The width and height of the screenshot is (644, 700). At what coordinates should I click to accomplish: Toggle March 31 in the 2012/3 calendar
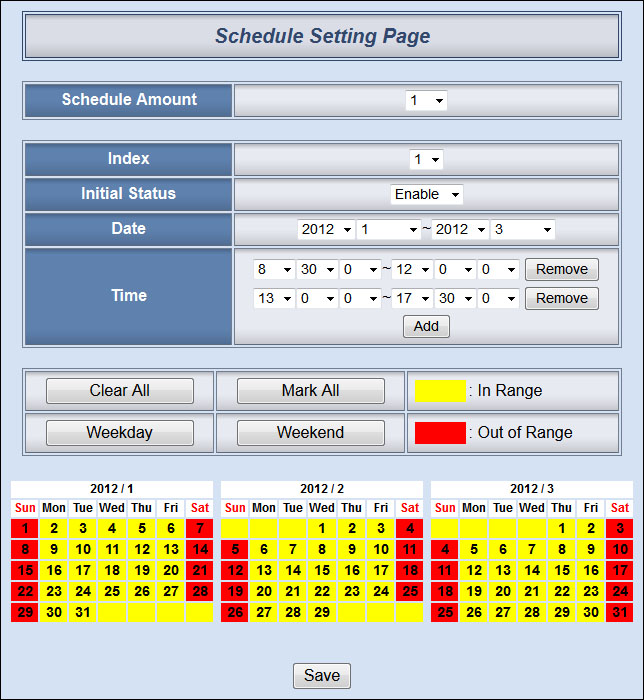click(620, 612)
